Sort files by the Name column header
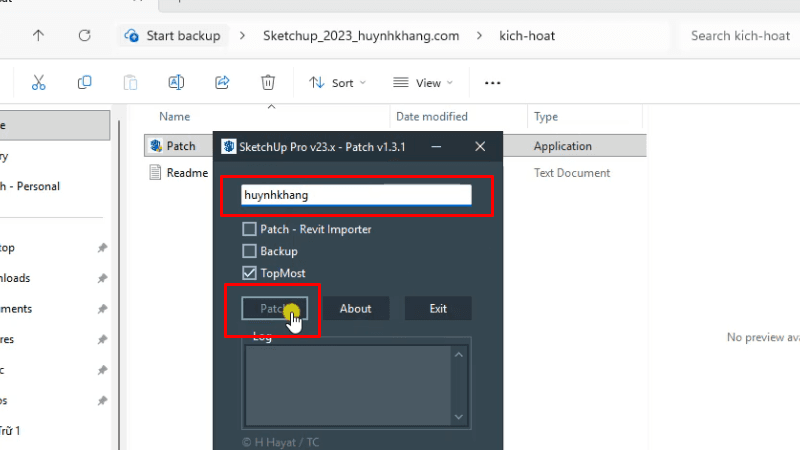The width and height of the screenshot is (800, 450). 174,117
